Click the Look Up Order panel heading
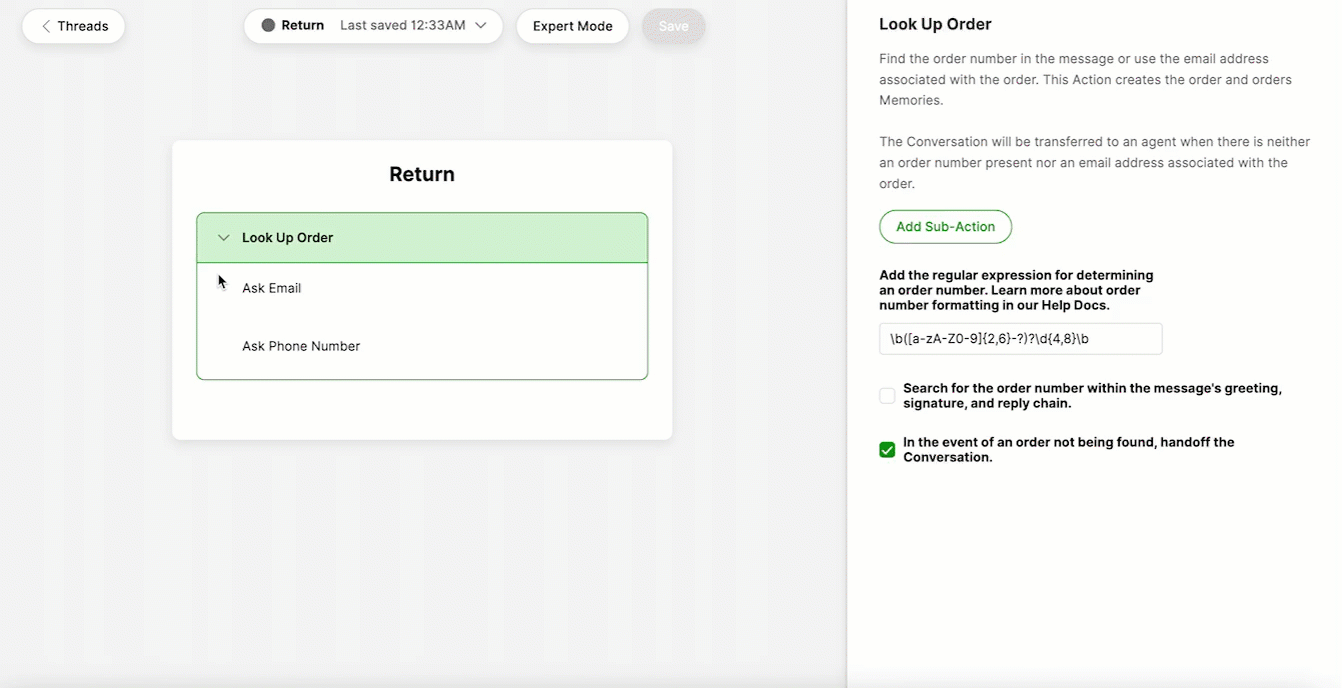Viewport: 1342px width, 688px height. point(935,24)
